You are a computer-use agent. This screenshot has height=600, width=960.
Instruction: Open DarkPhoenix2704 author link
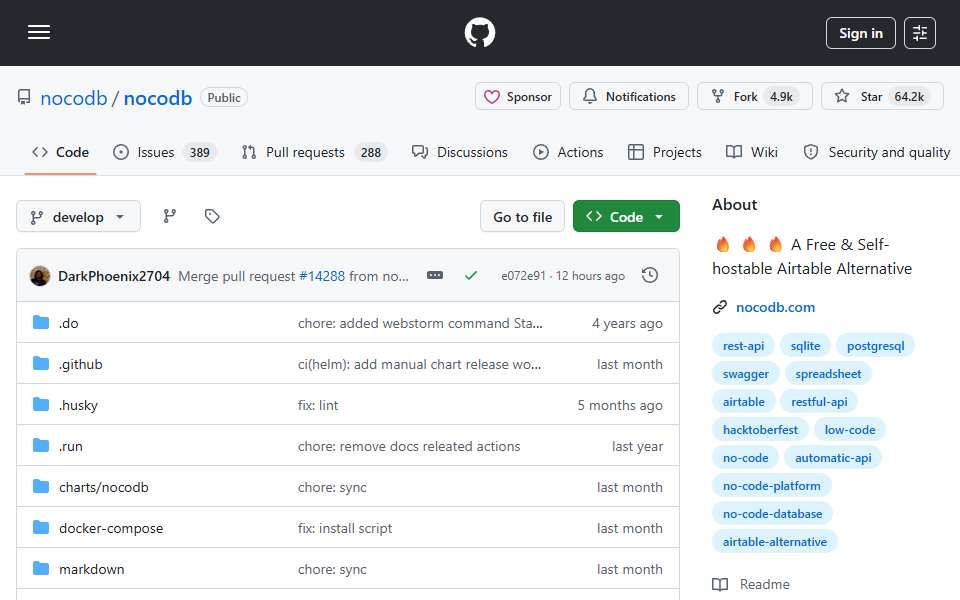(114, 276)
